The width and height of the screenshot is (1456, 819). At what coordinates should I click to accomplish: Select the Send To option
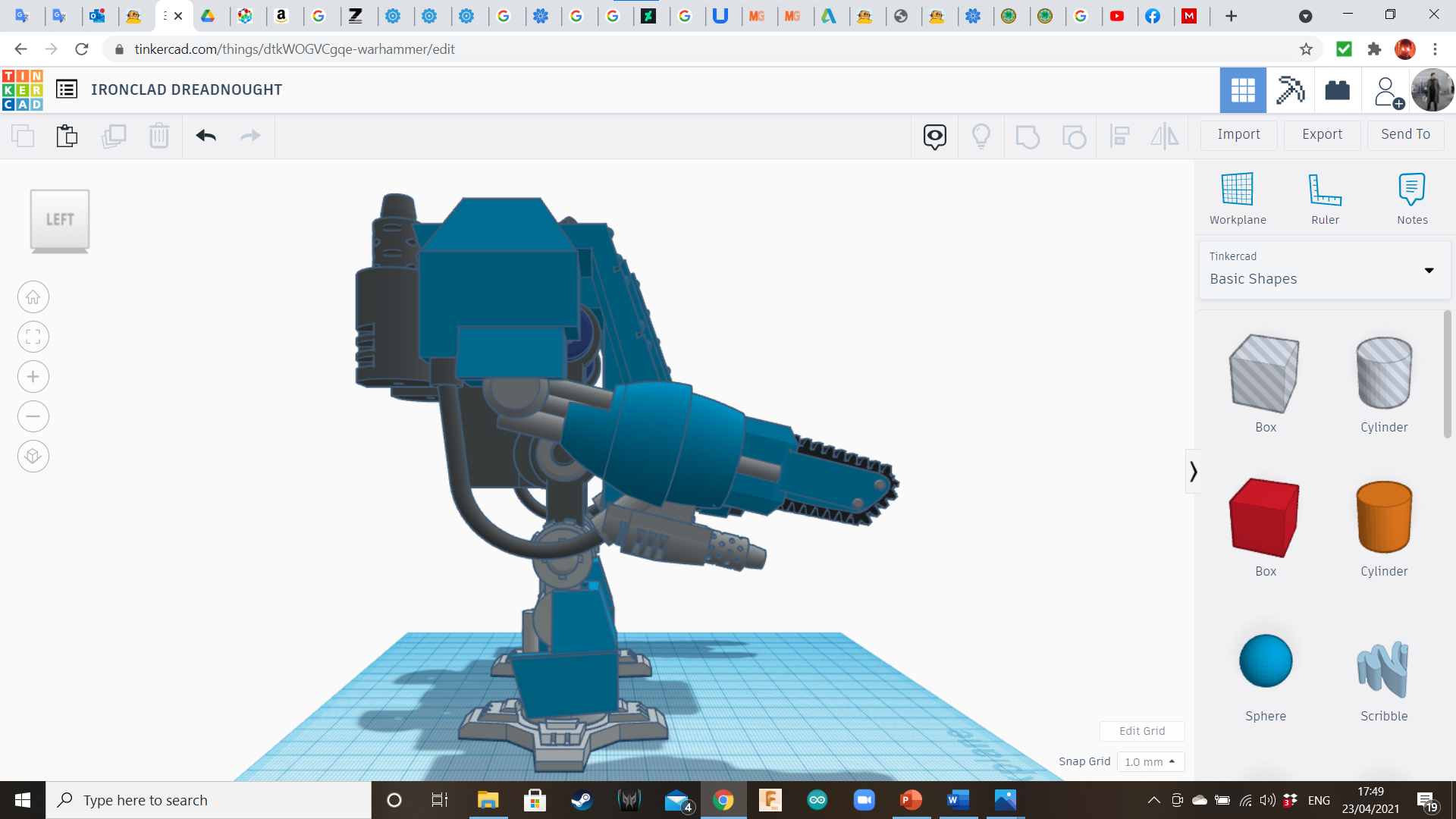[x=1405, y=134]
